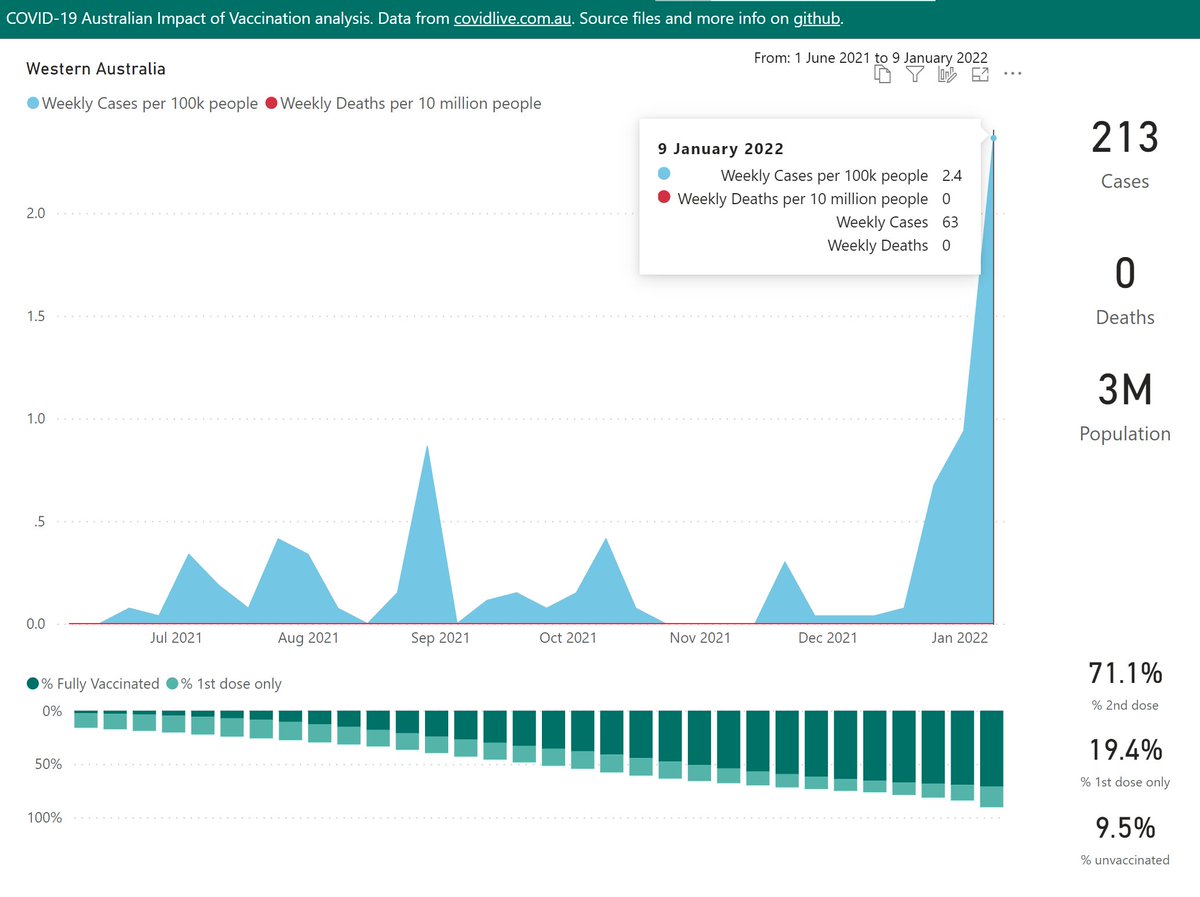This screenshot has height=897, width=1200.
Task: Click the 71.1% 2nd dose value
Action: pos(1125,676)
